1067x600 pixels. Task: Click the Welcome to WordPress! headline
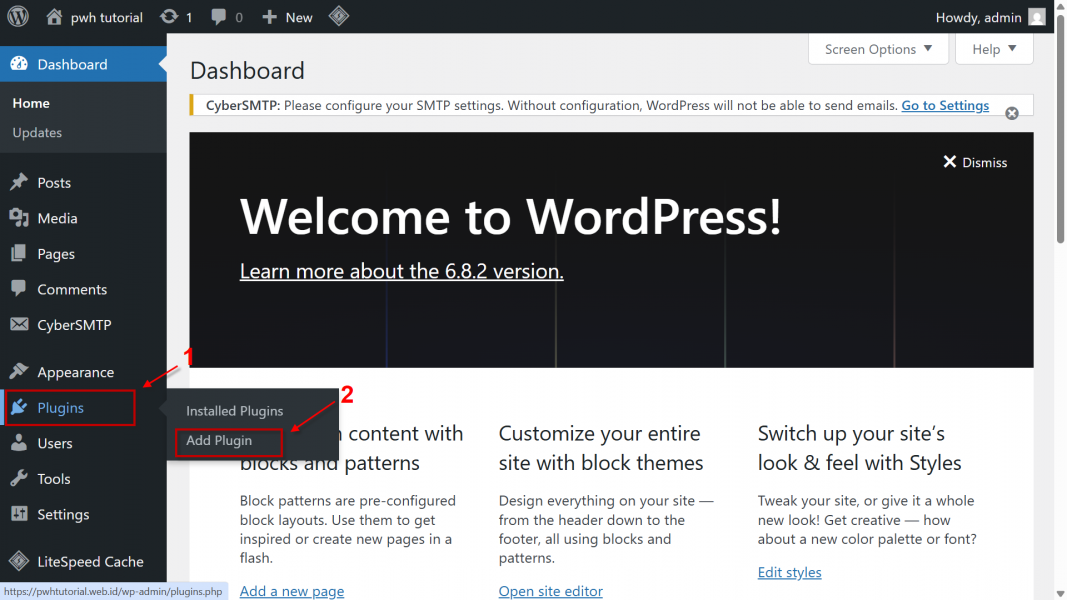coord(510,216)
